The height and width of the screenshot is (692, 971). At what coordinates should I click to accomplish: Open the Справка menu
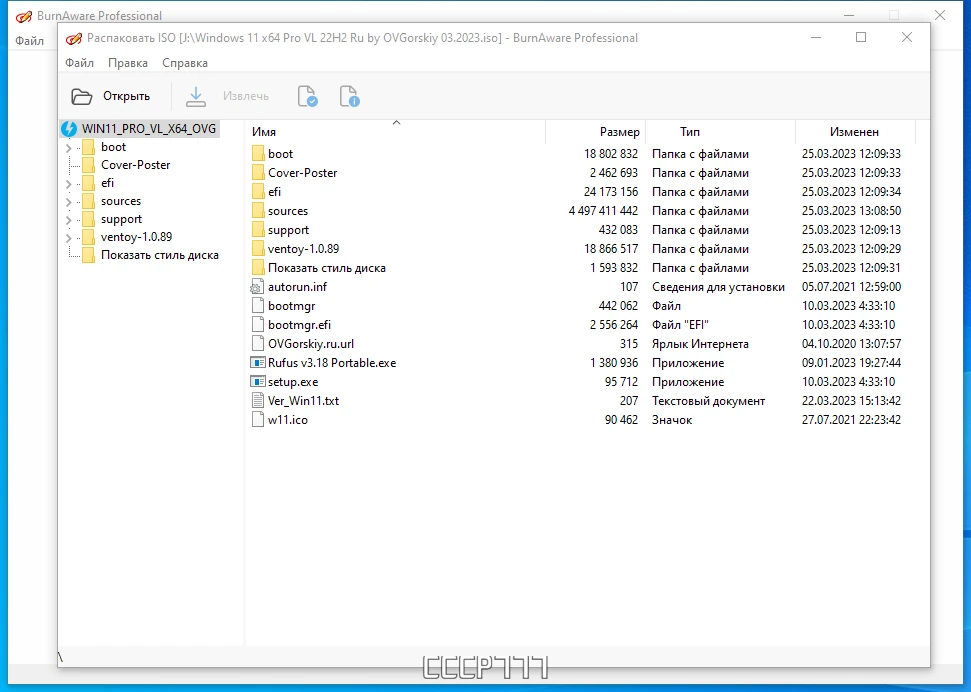click(185, 63)
